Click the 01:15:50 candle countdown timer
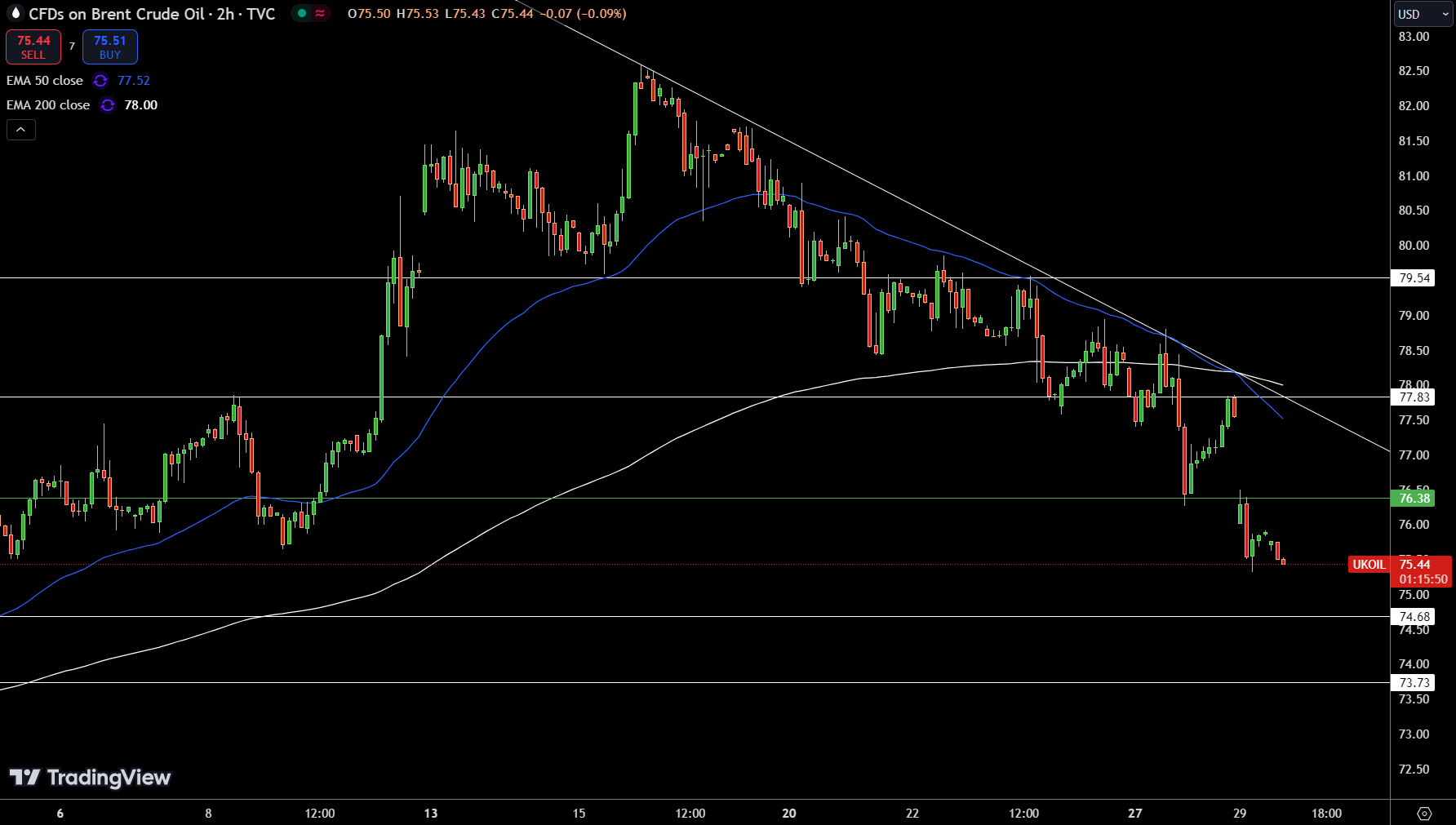 (x=1423, y=579)
